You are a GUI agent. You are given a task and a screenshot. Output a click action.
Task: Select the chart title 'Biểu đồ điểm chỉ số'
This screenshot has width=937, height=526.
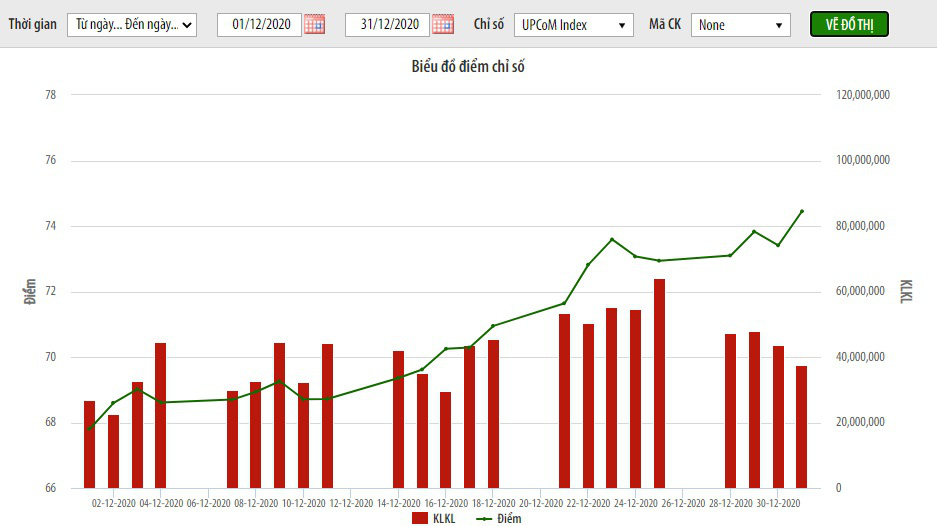click(x=468, y=66)
